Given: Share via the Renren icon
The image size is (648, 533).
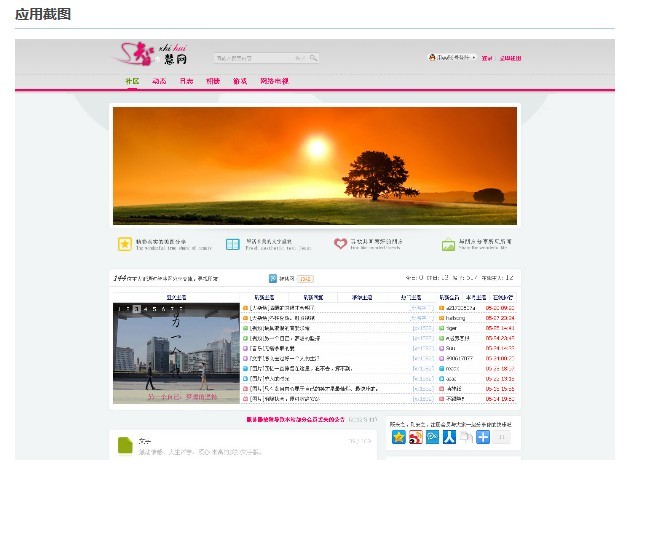Looking at the screenshot, I should [x=449, y=437].
